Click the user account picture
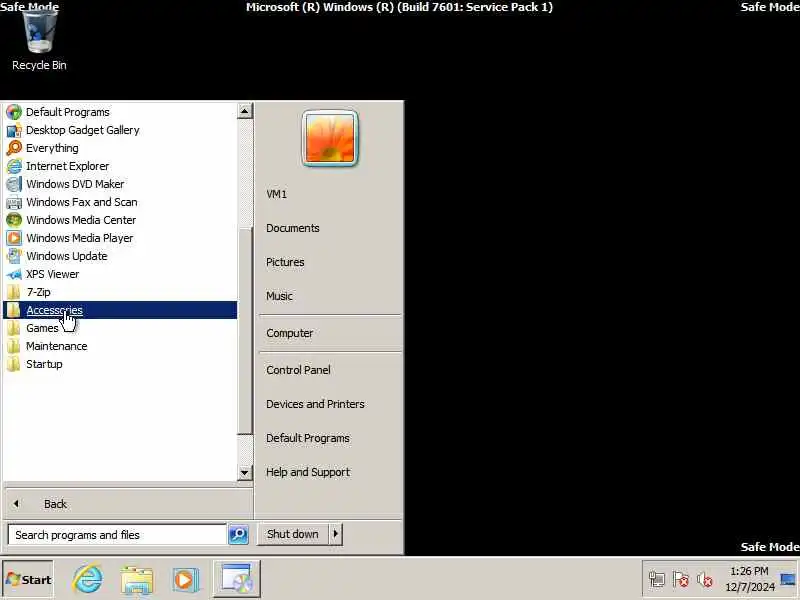Screen dimensions: 800x600 click(x=330, y=138)
